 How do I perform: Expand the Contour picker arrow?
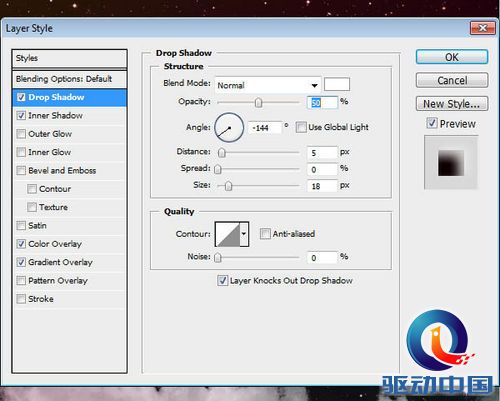click(x=244, y=234)
